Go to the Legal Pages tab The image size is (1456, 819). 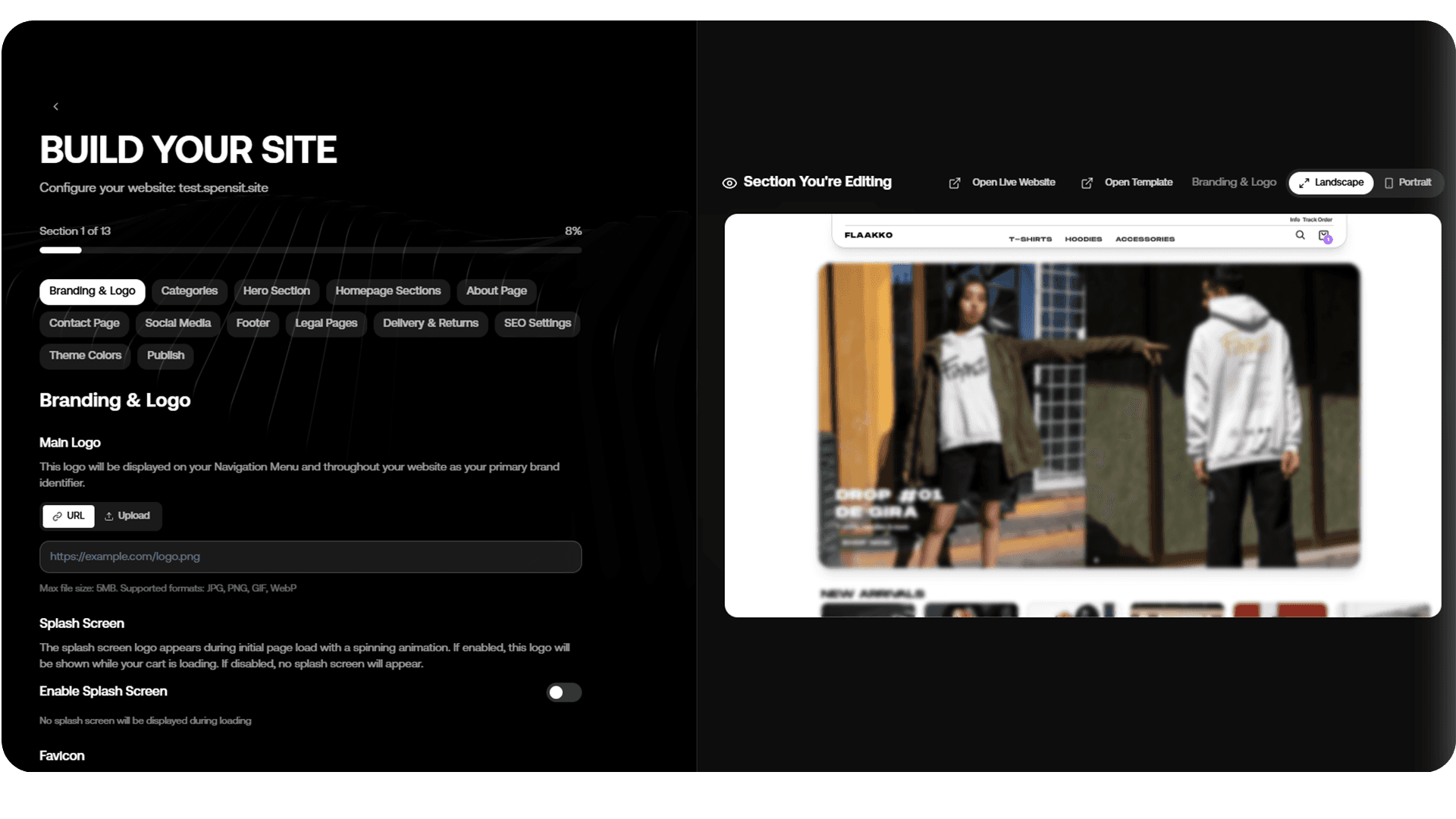click(x=326, y=323)
